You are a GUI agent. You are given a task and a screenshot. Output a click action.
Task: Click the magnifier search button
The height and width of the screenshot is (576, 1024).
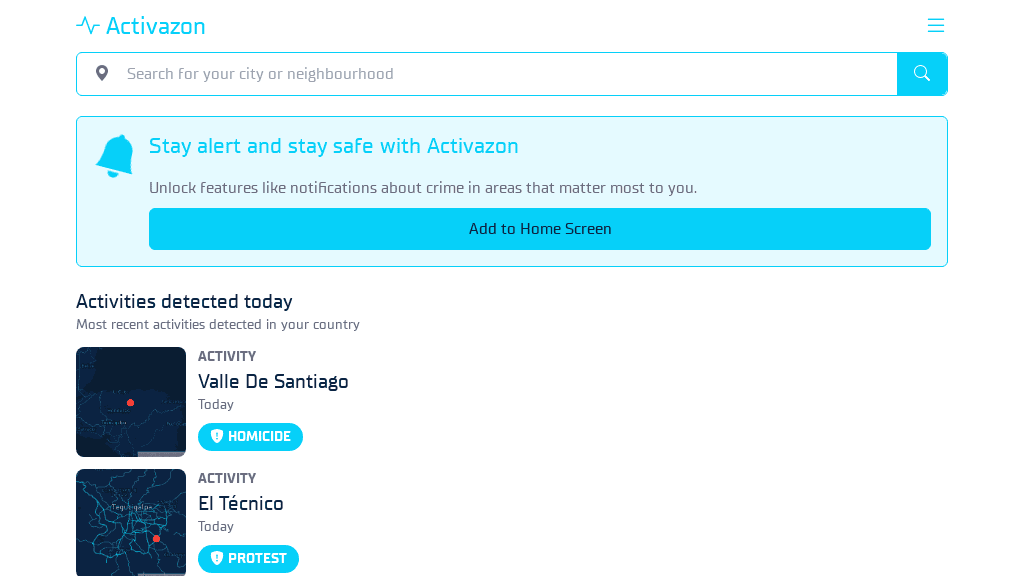pos(921,74)
